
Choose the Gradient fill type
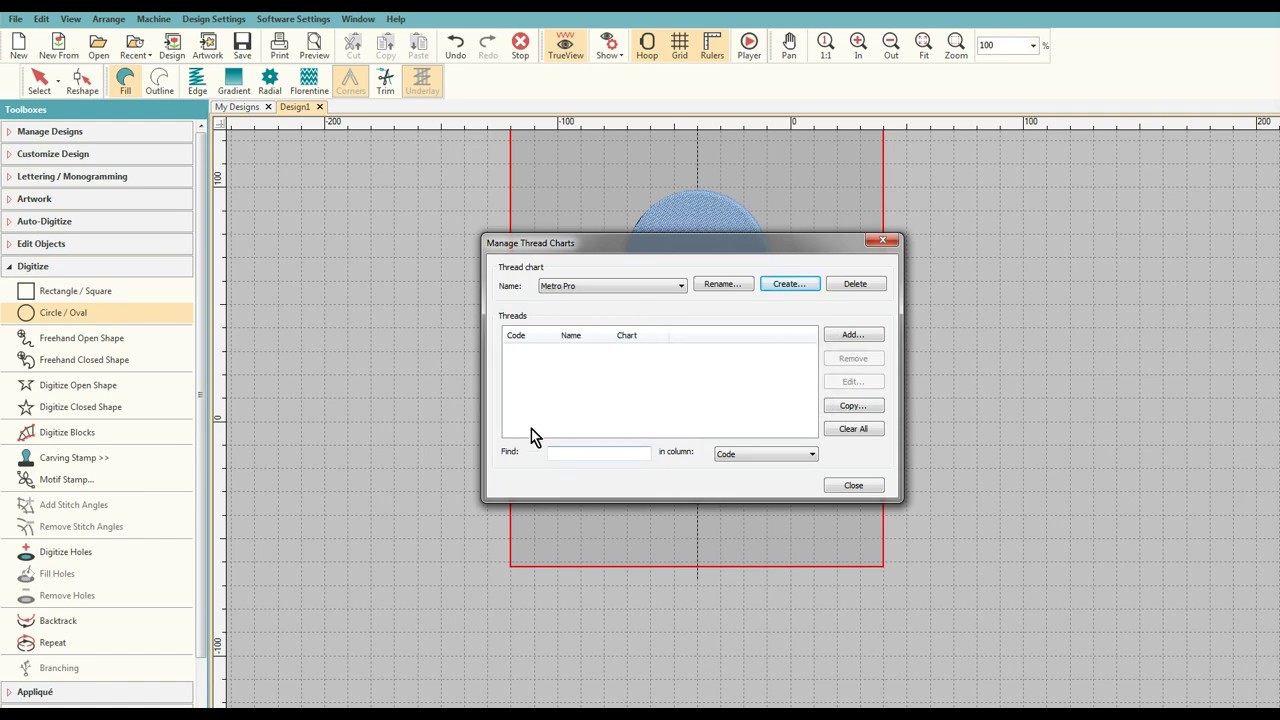pyautogui.click(x=234, y=82)
